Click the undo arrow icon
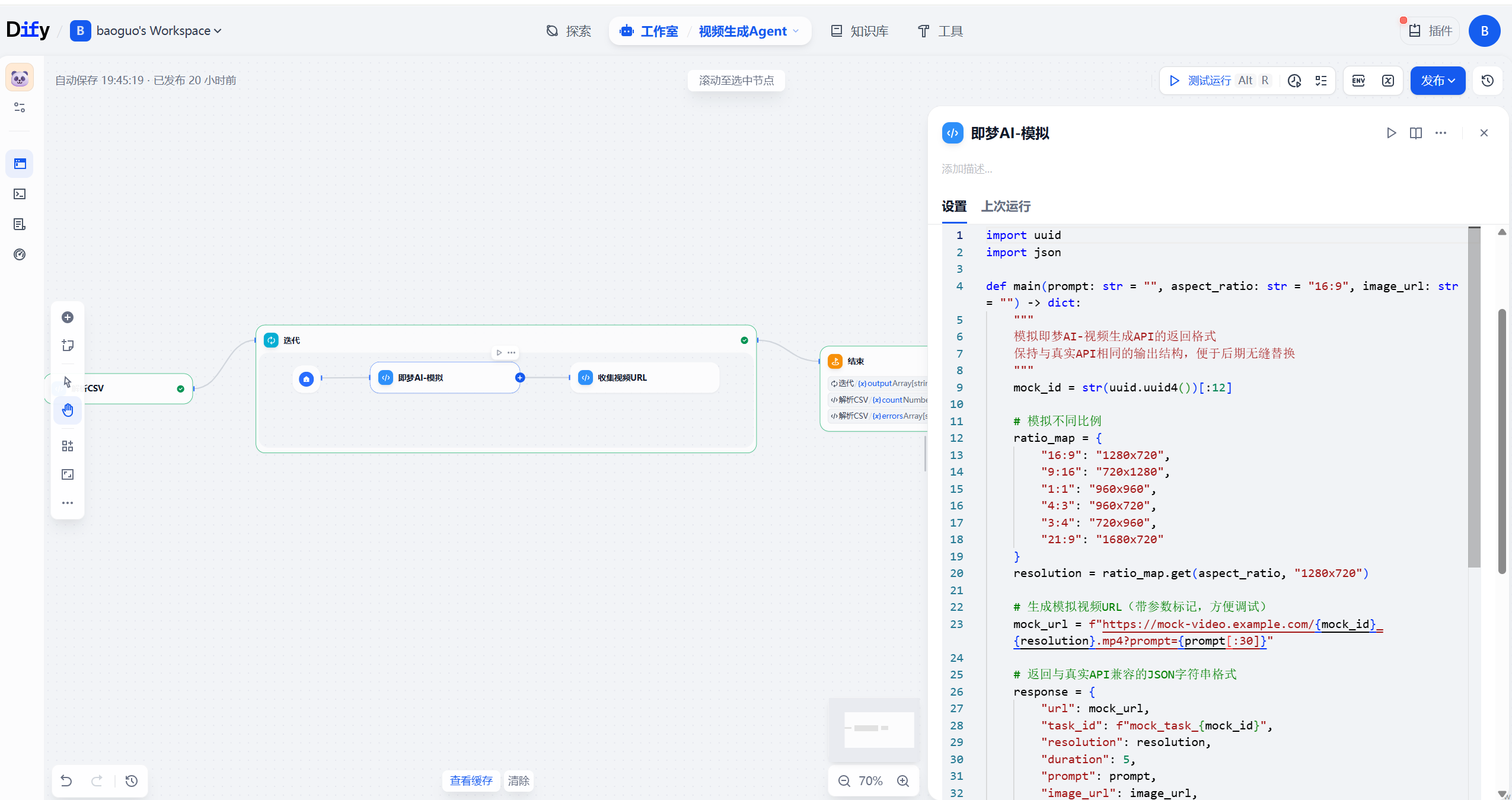The width and height of the screenshot is (1512, 800). (x=66, y=781)
